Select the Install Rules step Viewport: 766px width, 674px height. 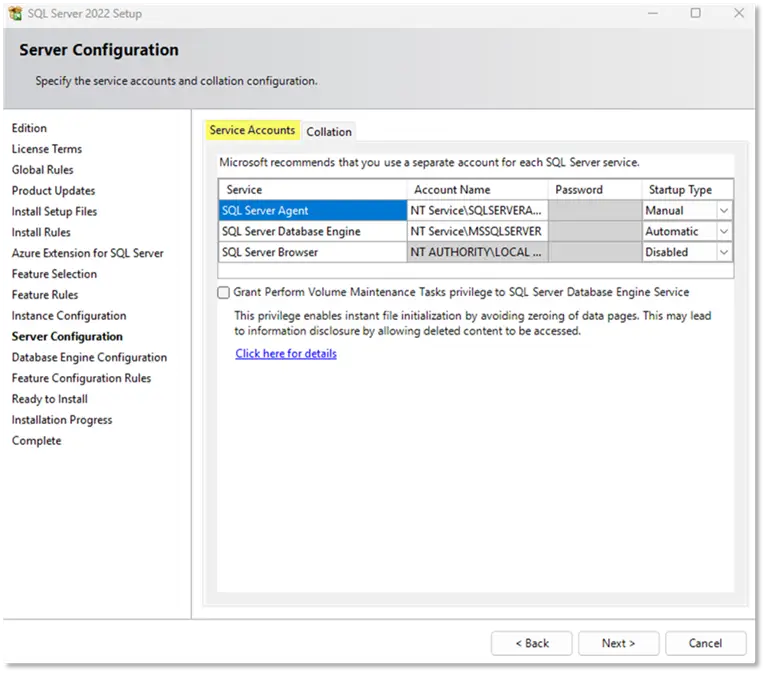41,232
